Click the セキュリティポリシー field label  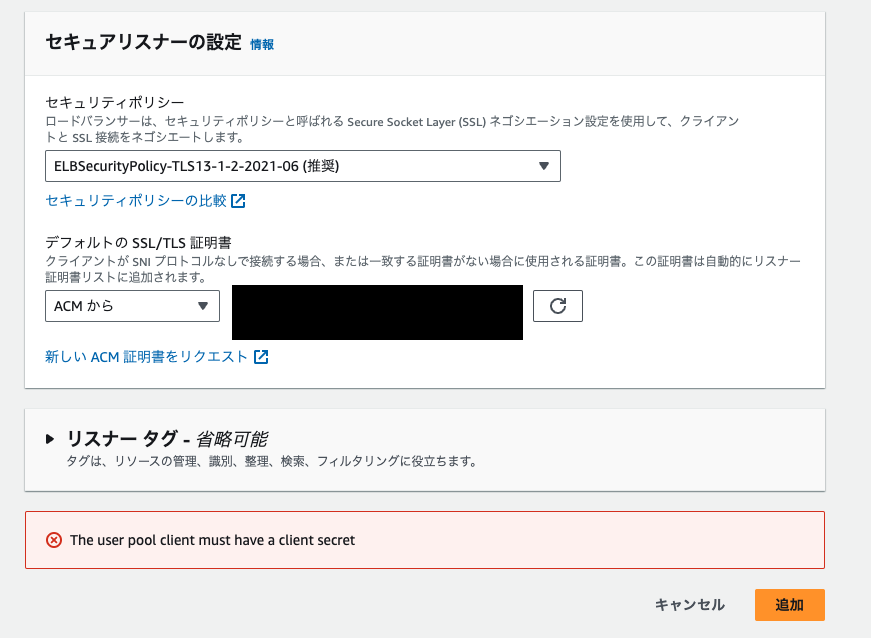114,103
